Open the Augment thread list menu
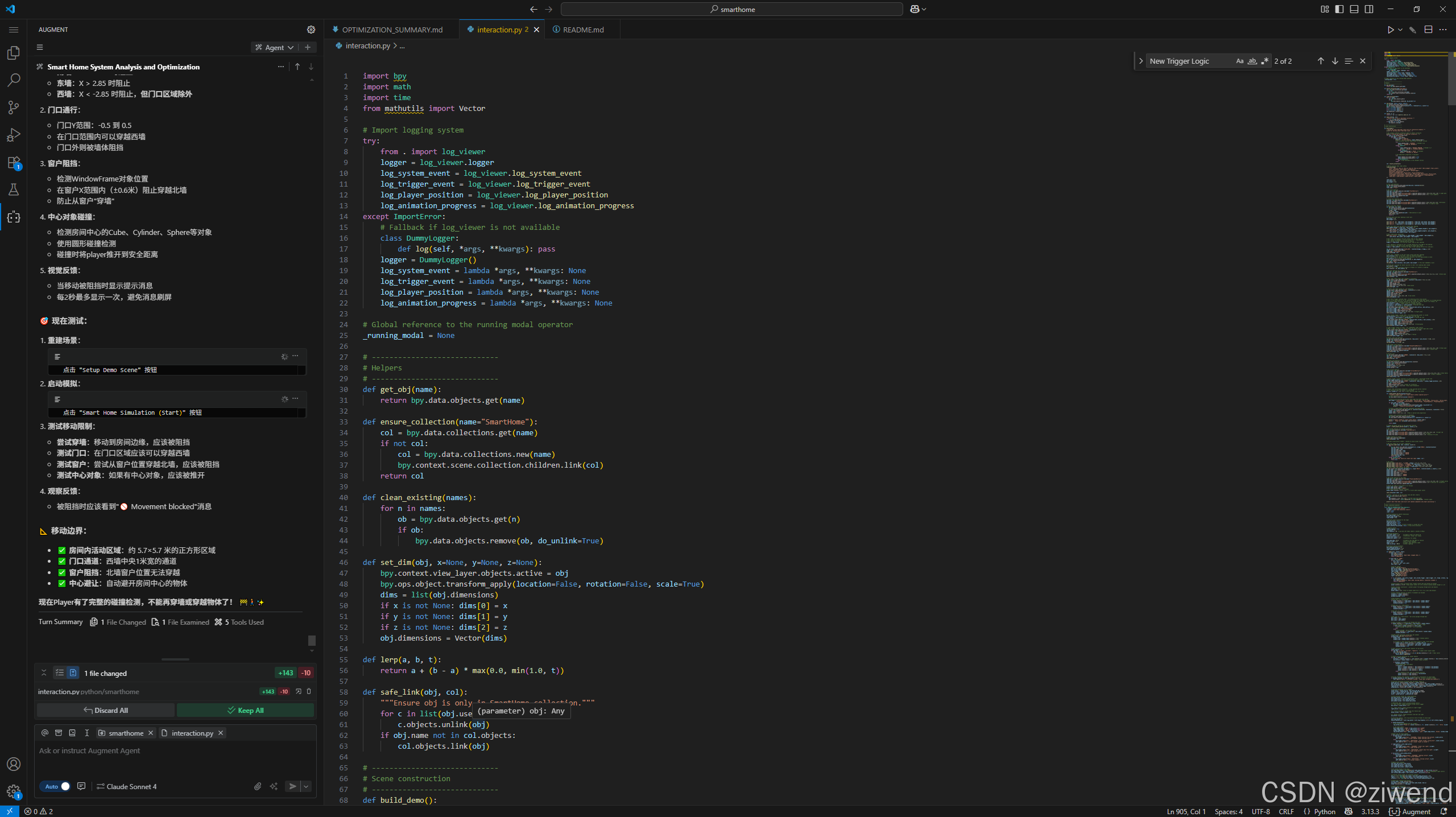This screenshot has width=1456, height=817. click(40, 47)
